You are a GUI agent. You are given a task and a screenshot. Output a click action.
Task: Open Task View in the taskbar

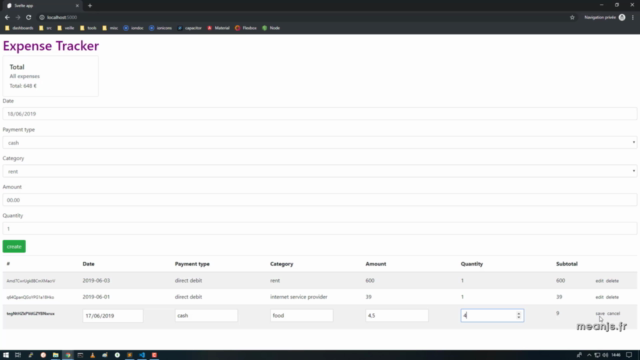coord(18,355)
